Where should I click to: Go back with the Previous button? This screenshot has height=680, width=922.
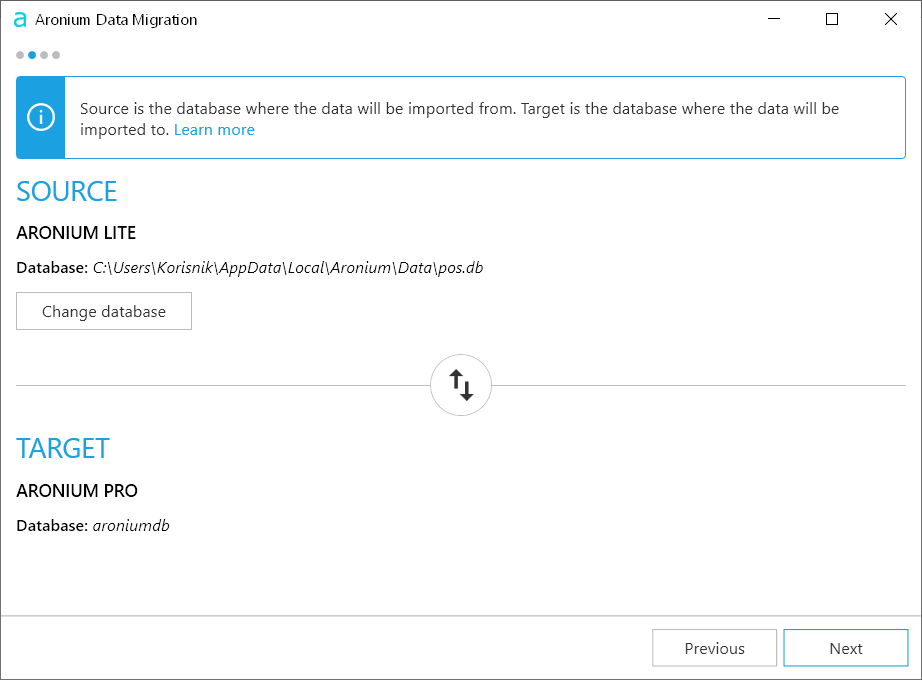[x=714, y=648]
